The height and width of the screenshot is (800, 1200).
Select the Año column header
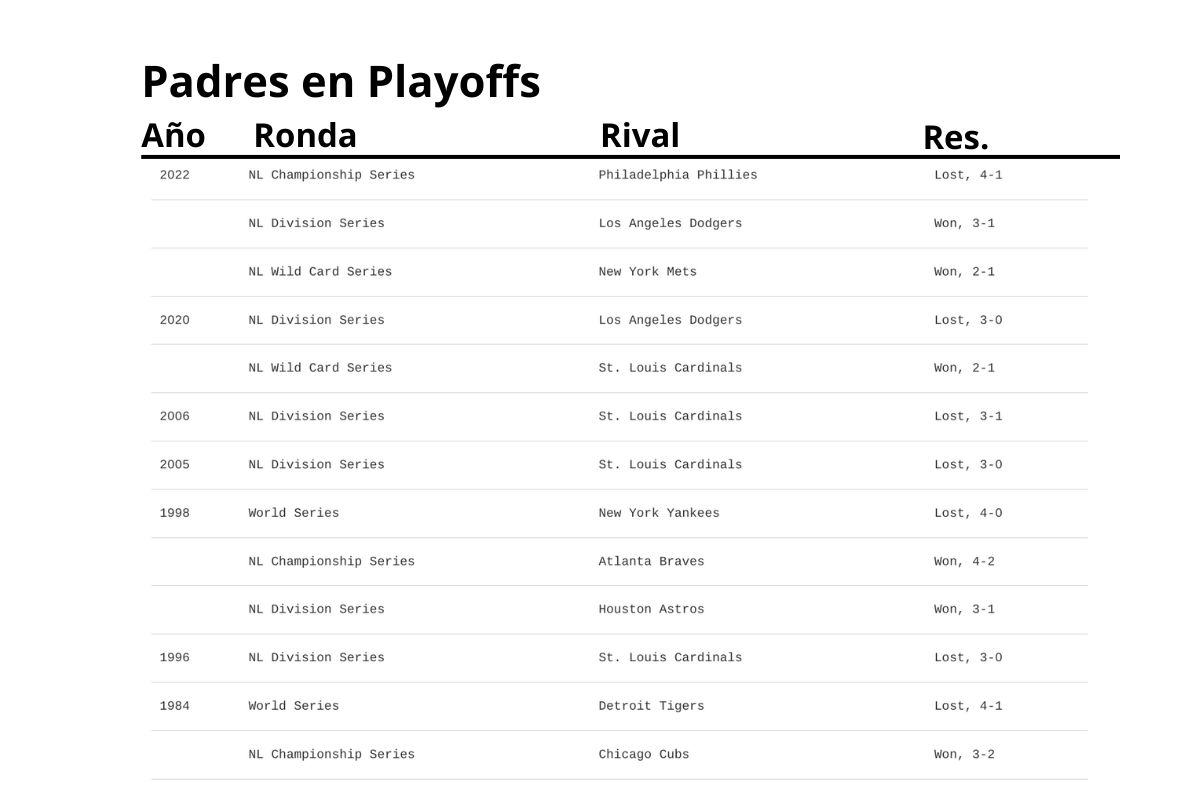point(173,135)
